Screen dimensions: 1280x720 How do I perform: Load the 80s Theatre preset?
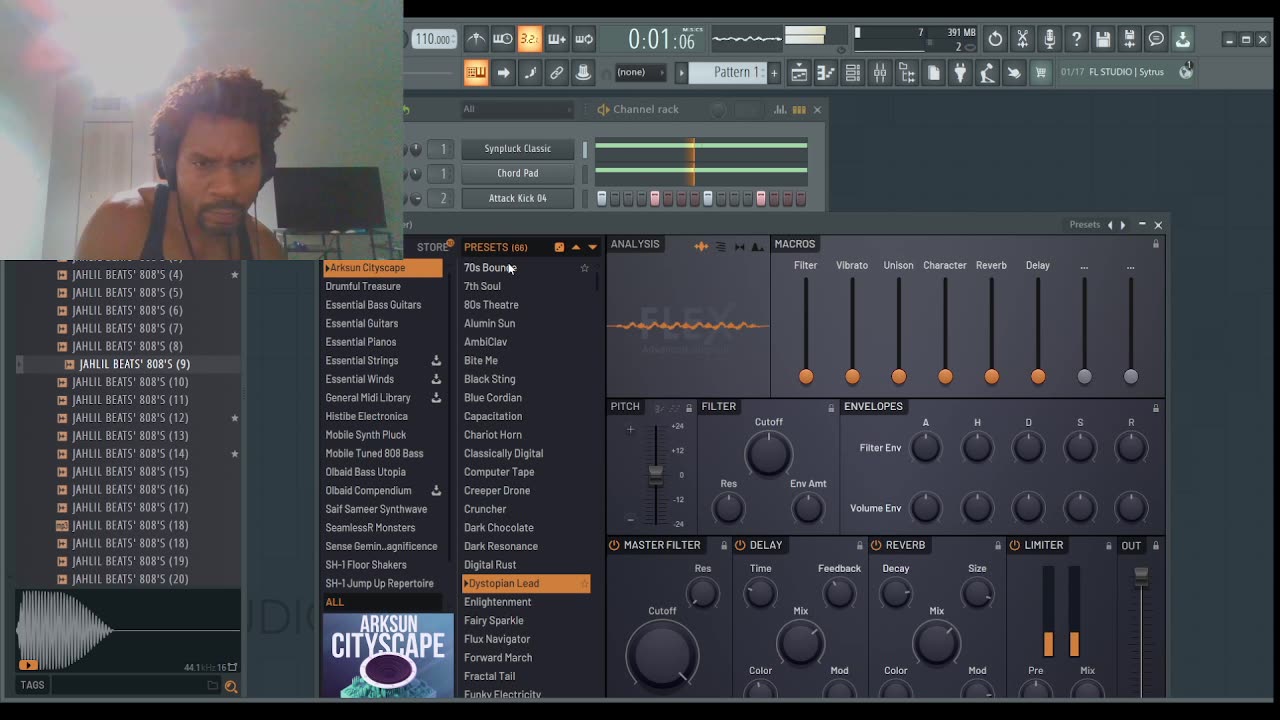(x=491, y=305)
